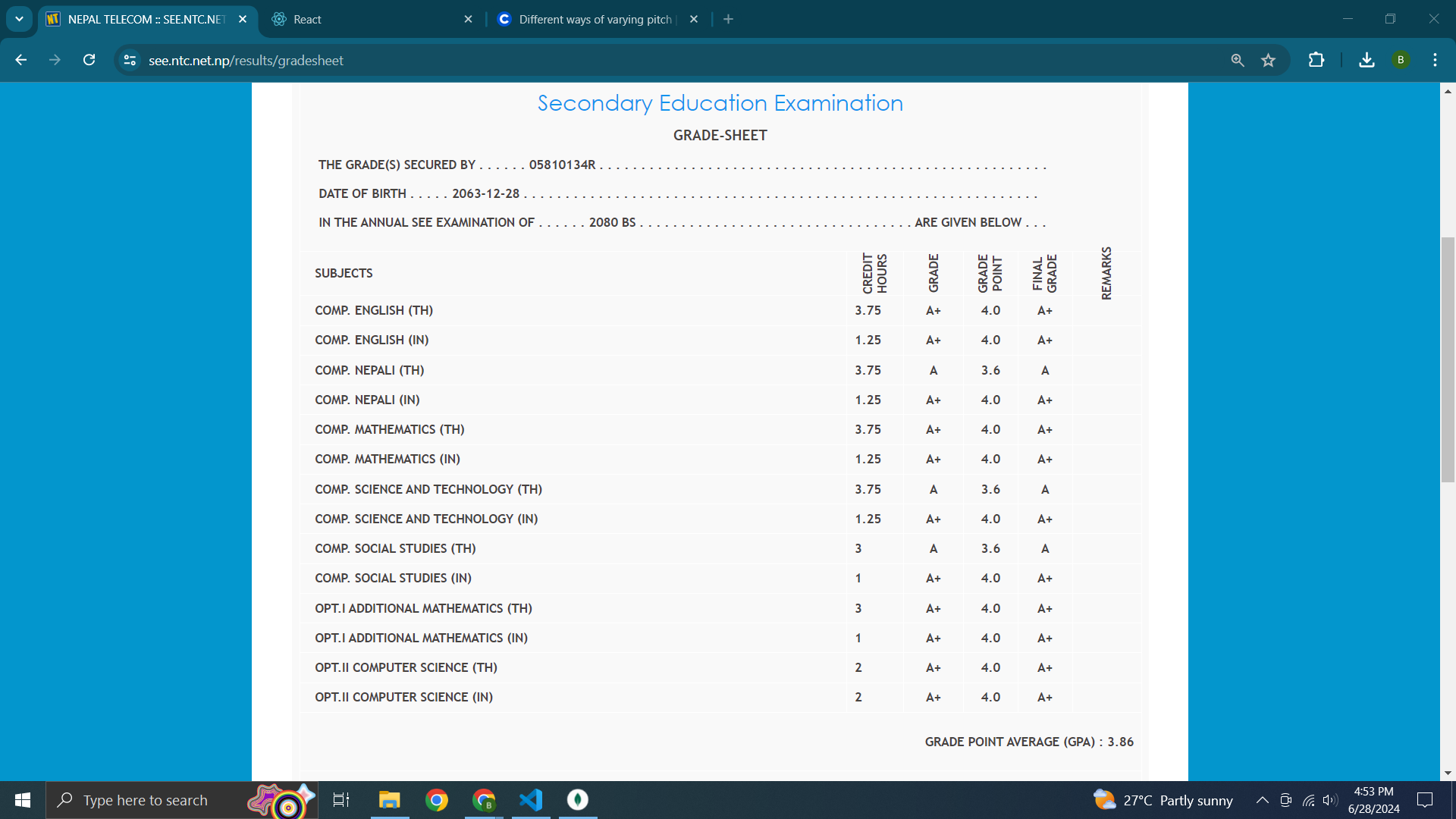Switch to the React tab
This screenshot has height=819, width=1456.
(x=364, y=19)
